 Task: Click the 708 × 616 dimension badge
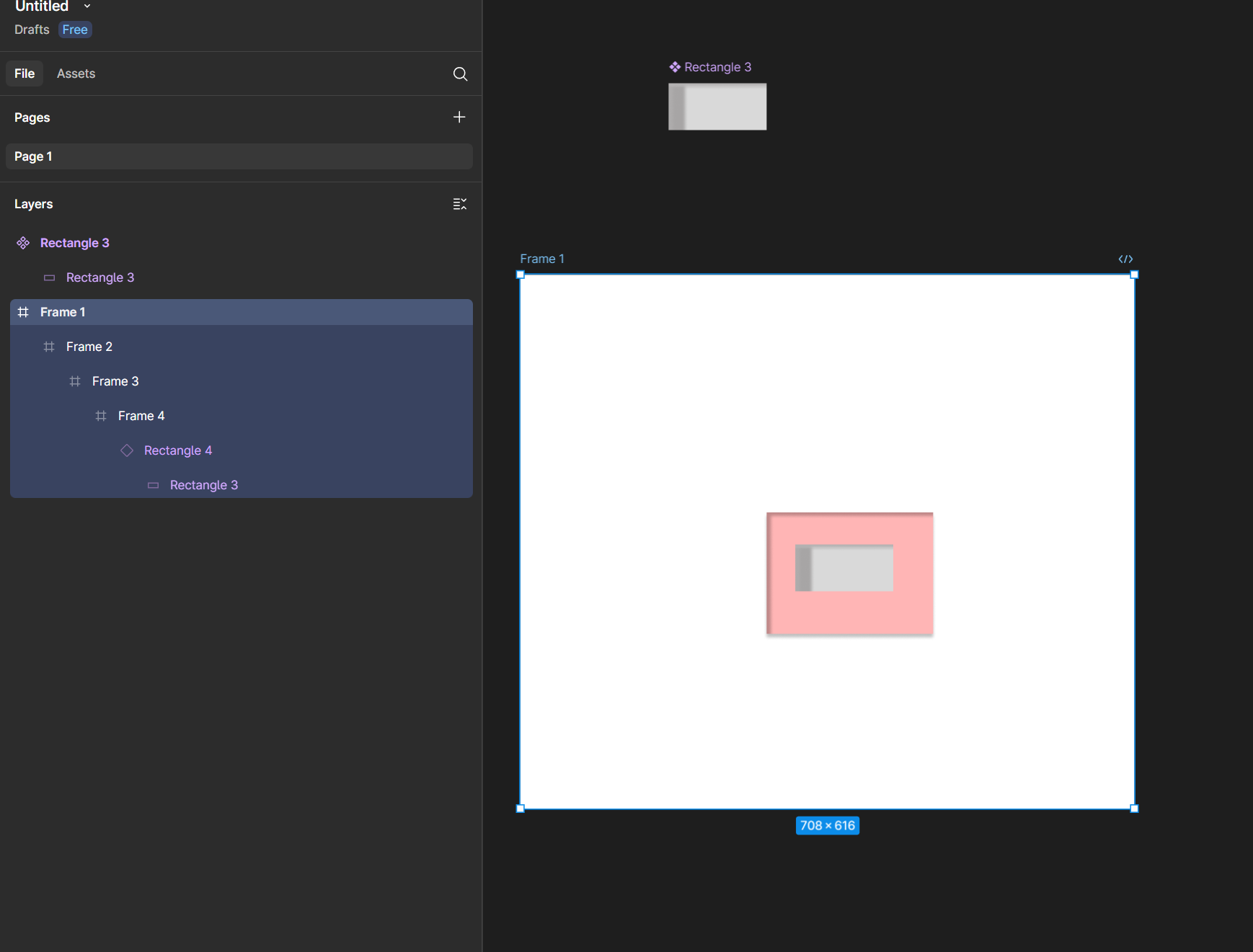click(828, 825)
